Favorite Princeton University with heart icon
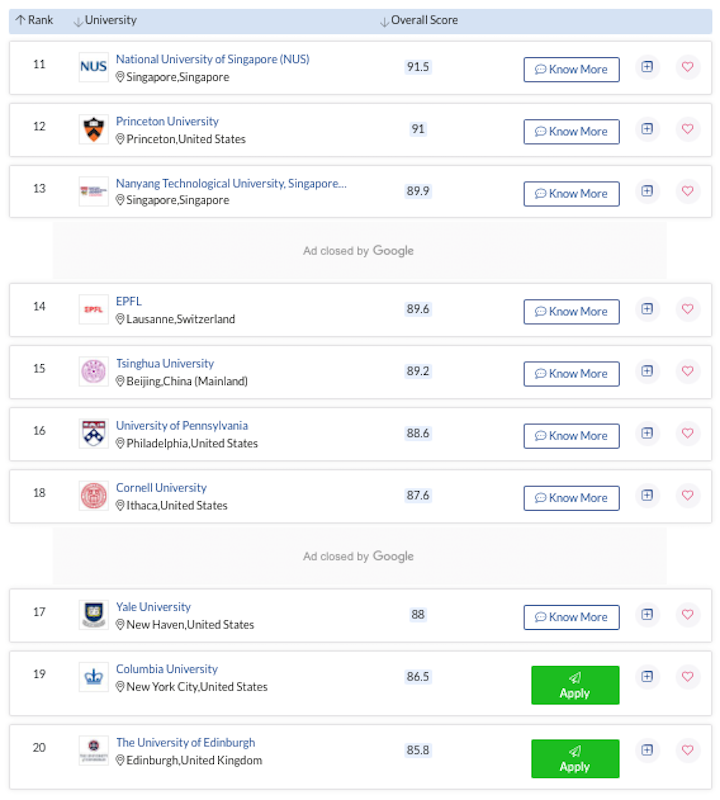720x800 pixels. click(687, 129)
